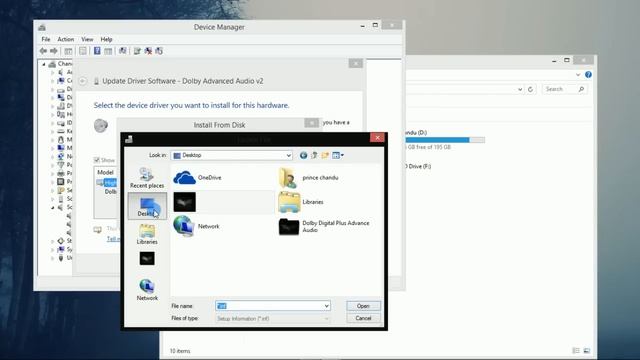Click the Scan for hardware changes toolbar icon
This screenshot has width=640, height=360.
tap(122, 51)
